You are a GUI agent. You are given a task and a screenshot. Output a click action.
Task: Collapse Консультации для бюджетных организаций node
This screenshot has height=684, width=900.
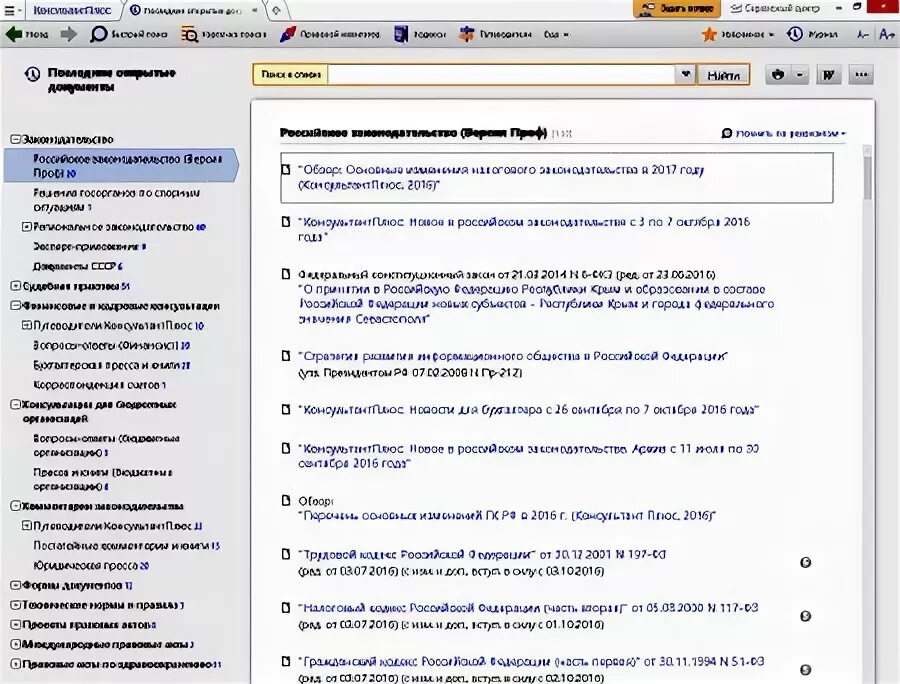click(x=15, y=405)
